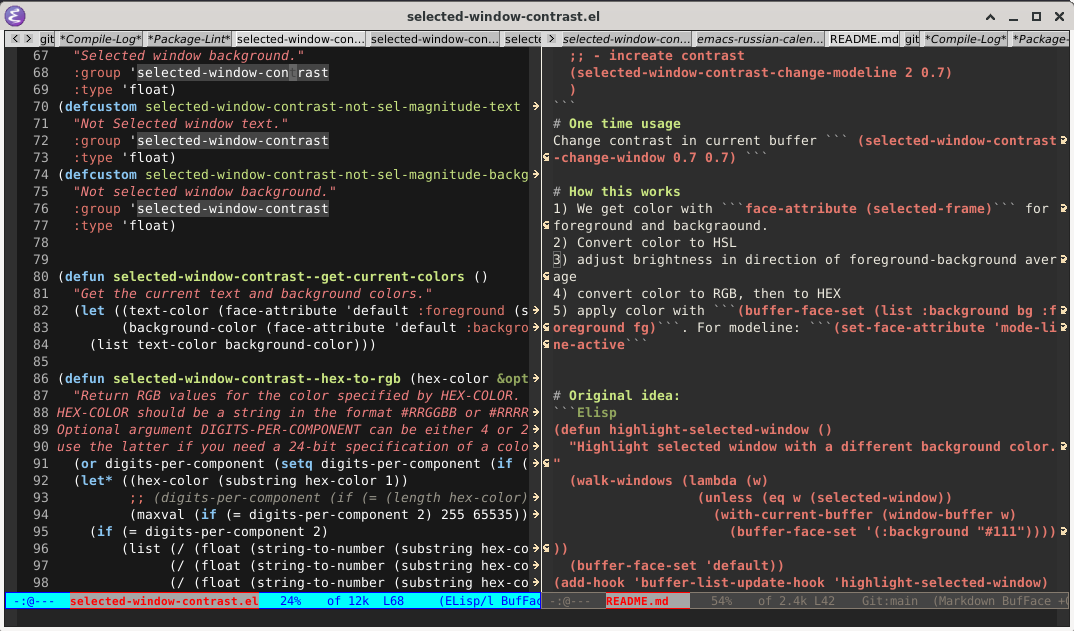Click the '-:@---' status flags in right mode line
1074x631 pixels.
click(x=569, y=601)
